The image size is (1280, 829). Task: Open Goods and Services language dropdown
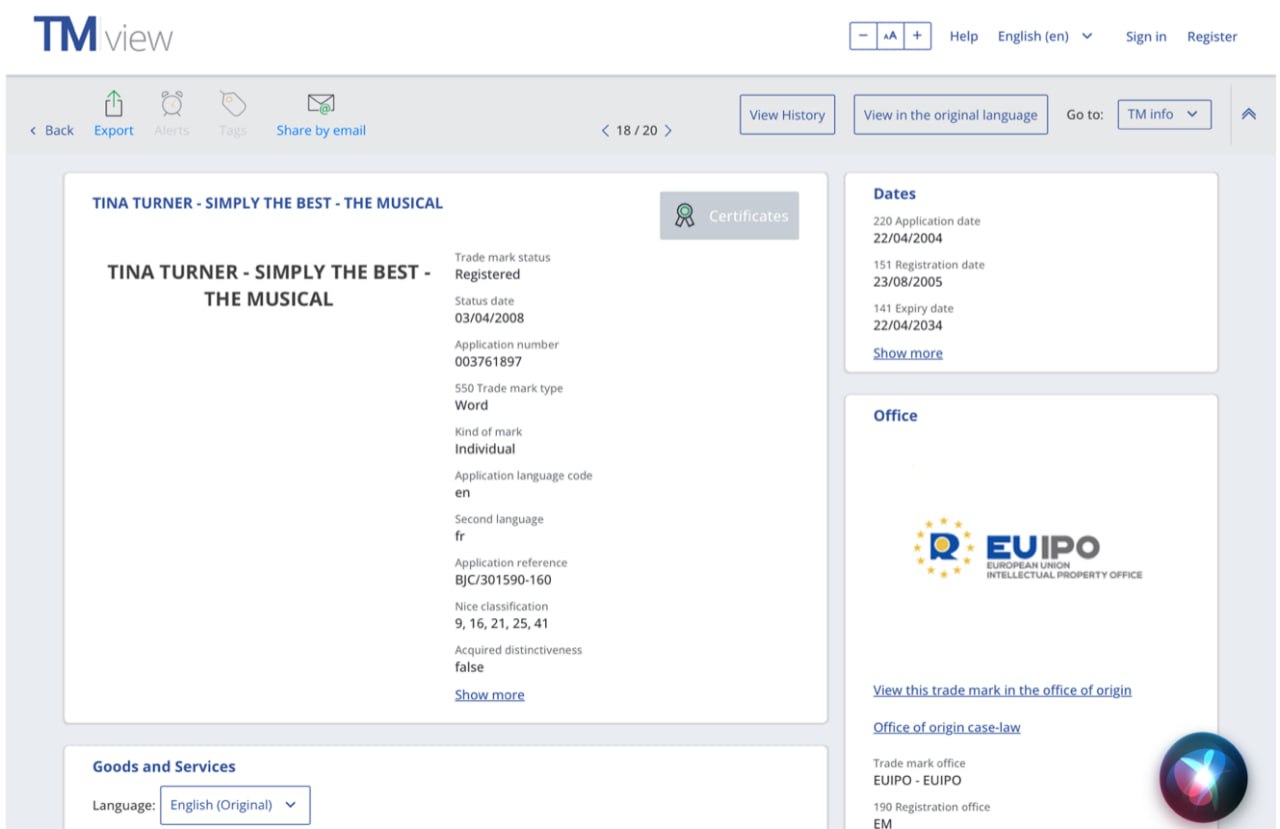coord(235,805)
